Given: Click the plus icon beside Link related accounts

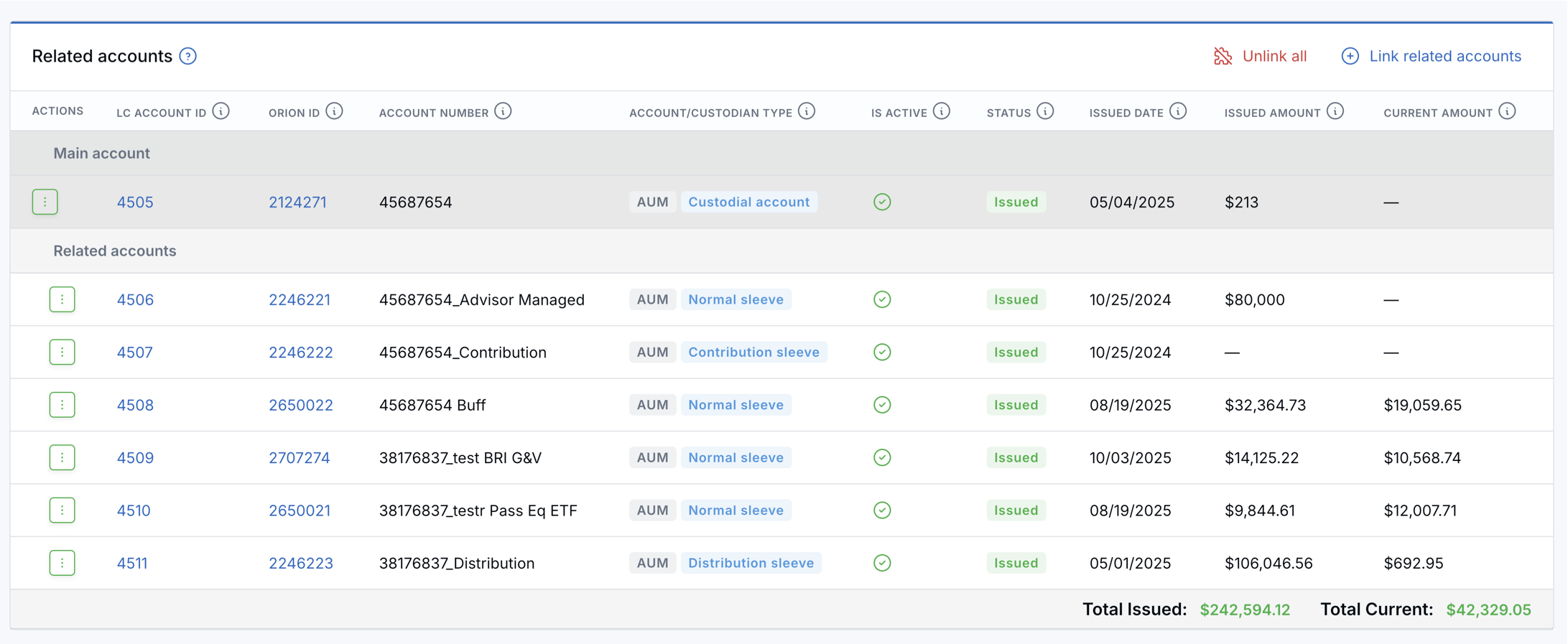Looking at the screenshot, I should tap(1350, 56).
